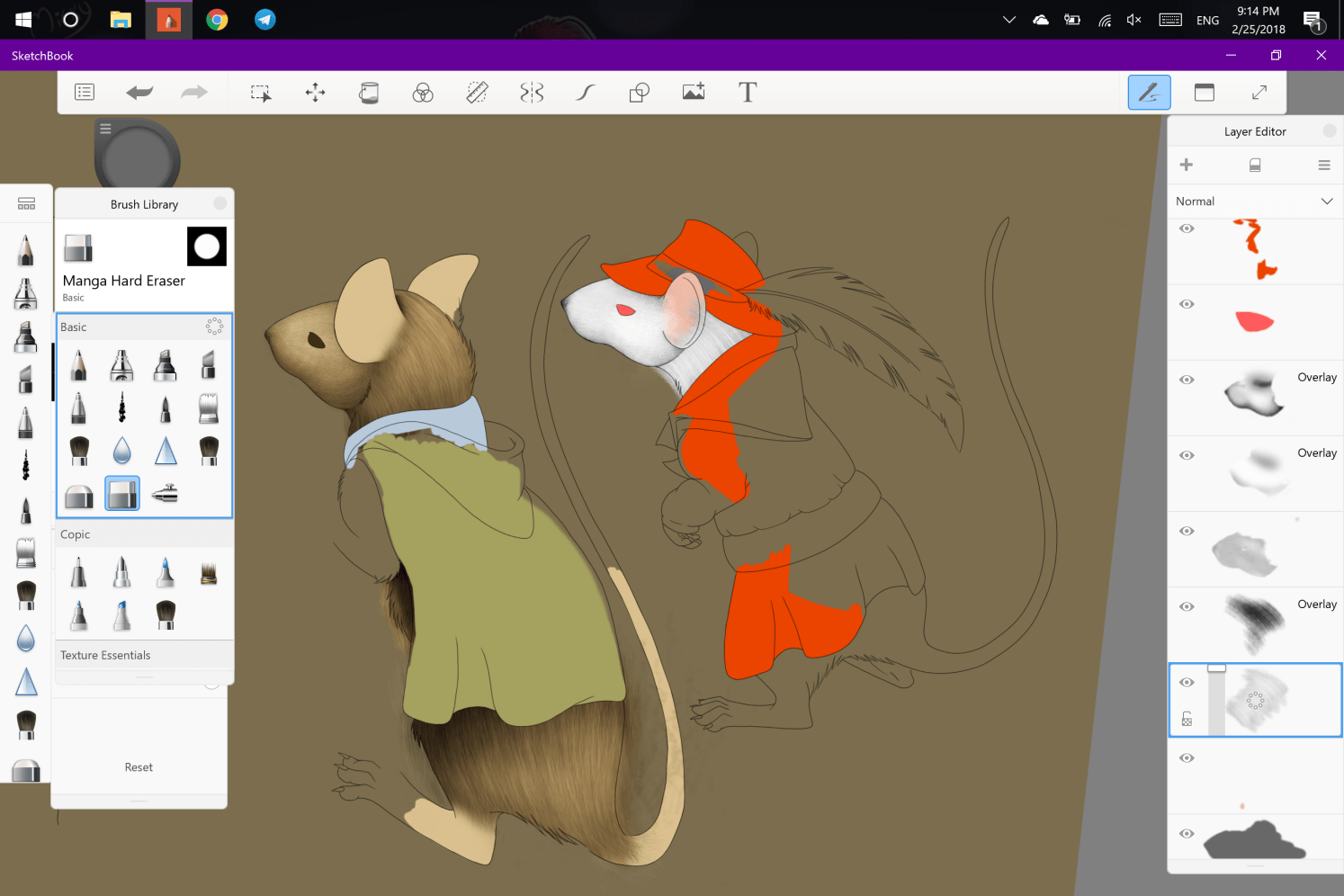Choose the Draw Shapes tool
This screenshot has height=896, width=1344.
point(639,93)
